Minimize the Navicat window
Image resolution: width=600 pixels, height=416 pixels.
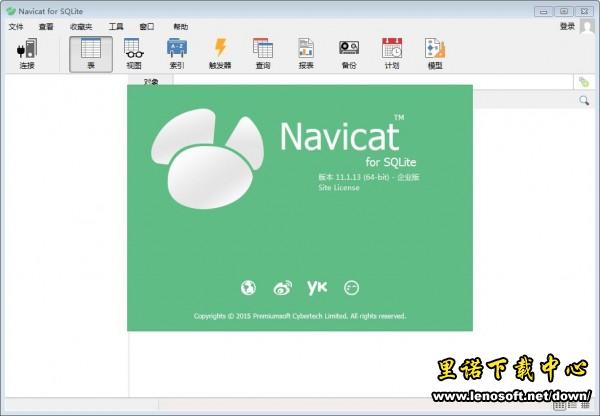click(x=543, y=11)
